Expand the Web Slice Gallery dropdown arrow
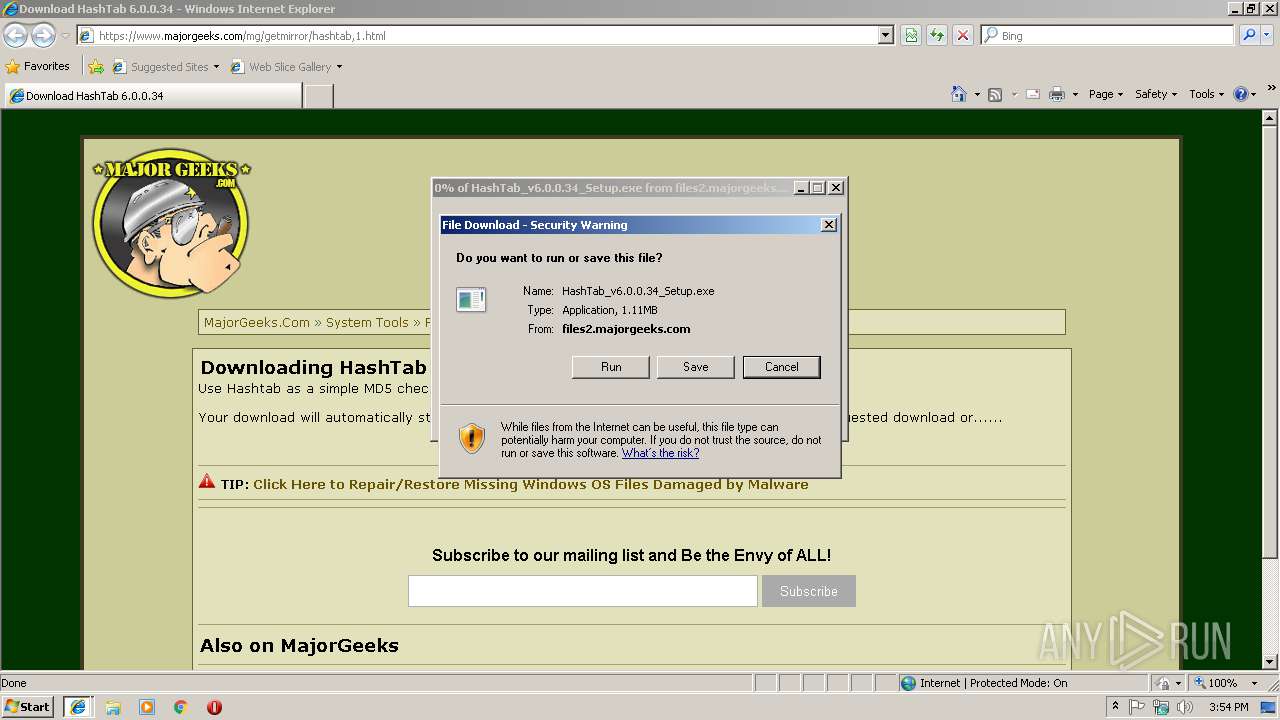1280x720 pixels. [339, 67]
